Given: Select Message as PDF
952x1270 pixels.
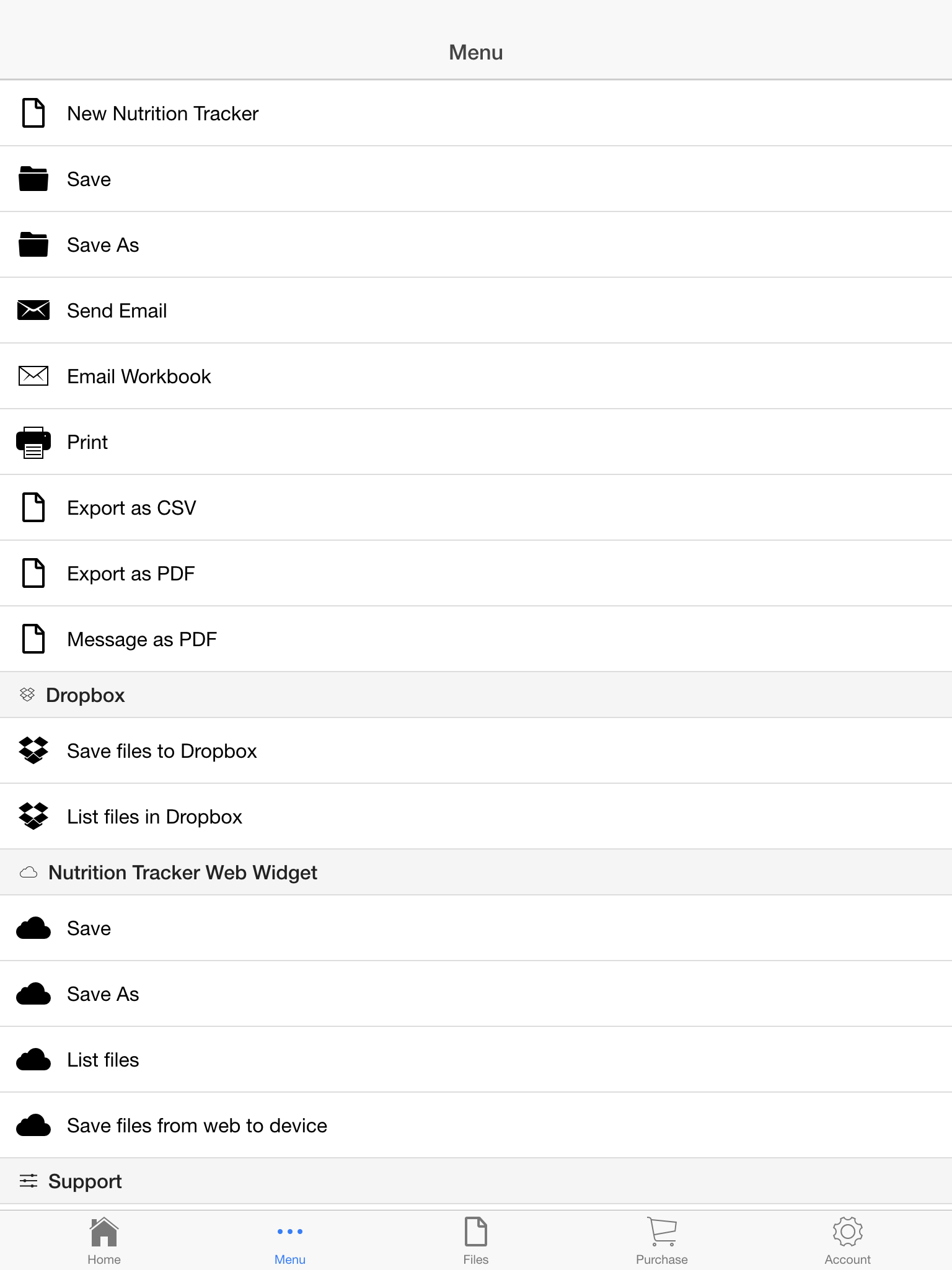Looking at the screenshot, I should 476,639.
